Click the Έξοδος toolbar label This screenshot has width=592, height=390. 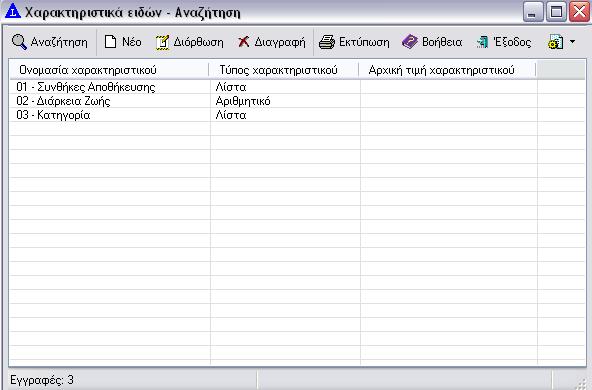[512, 42]
